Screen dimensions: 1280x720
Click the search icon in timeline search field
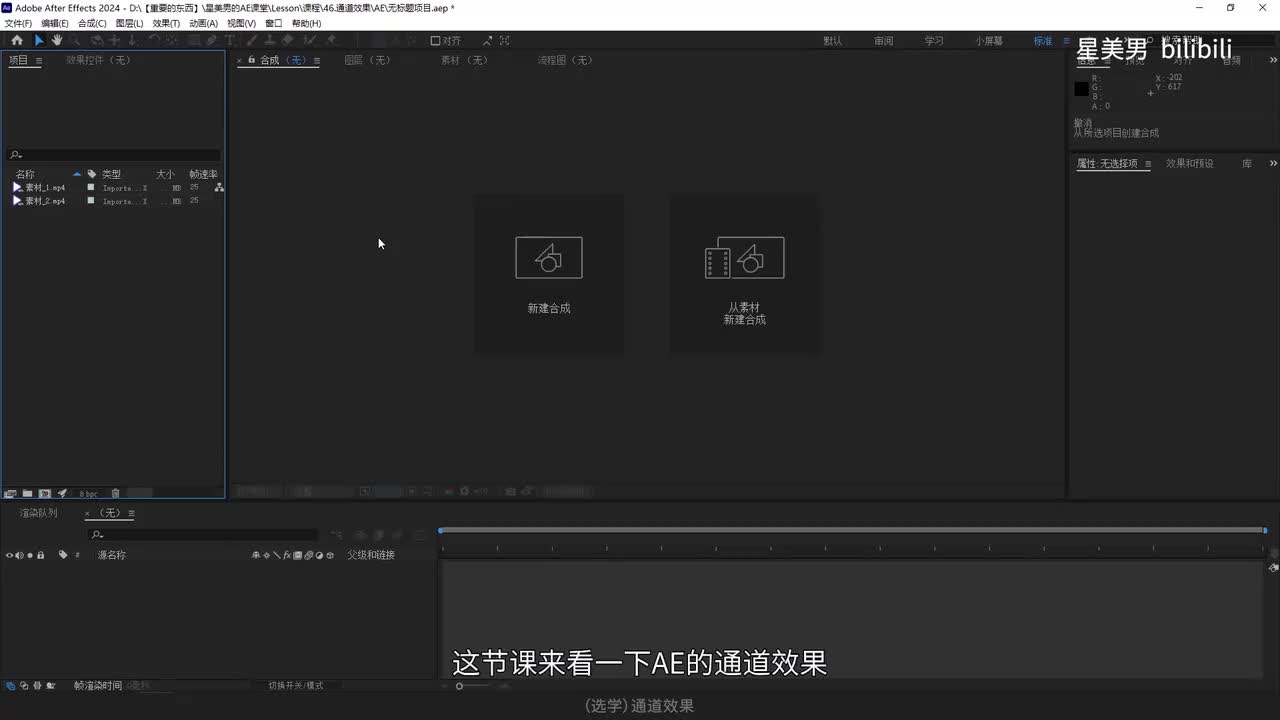tap(97, 535)
